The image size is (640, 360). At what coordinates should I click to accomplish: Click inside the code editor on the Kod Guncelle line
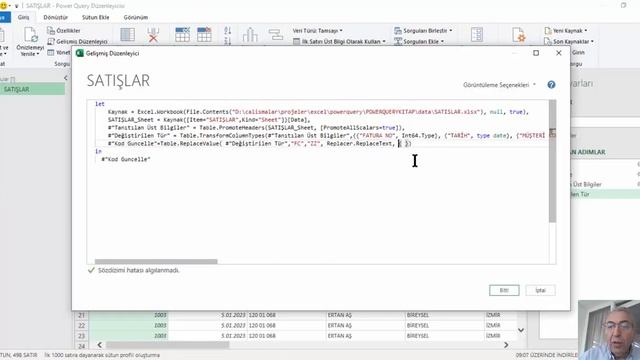[x=260, y=144]
